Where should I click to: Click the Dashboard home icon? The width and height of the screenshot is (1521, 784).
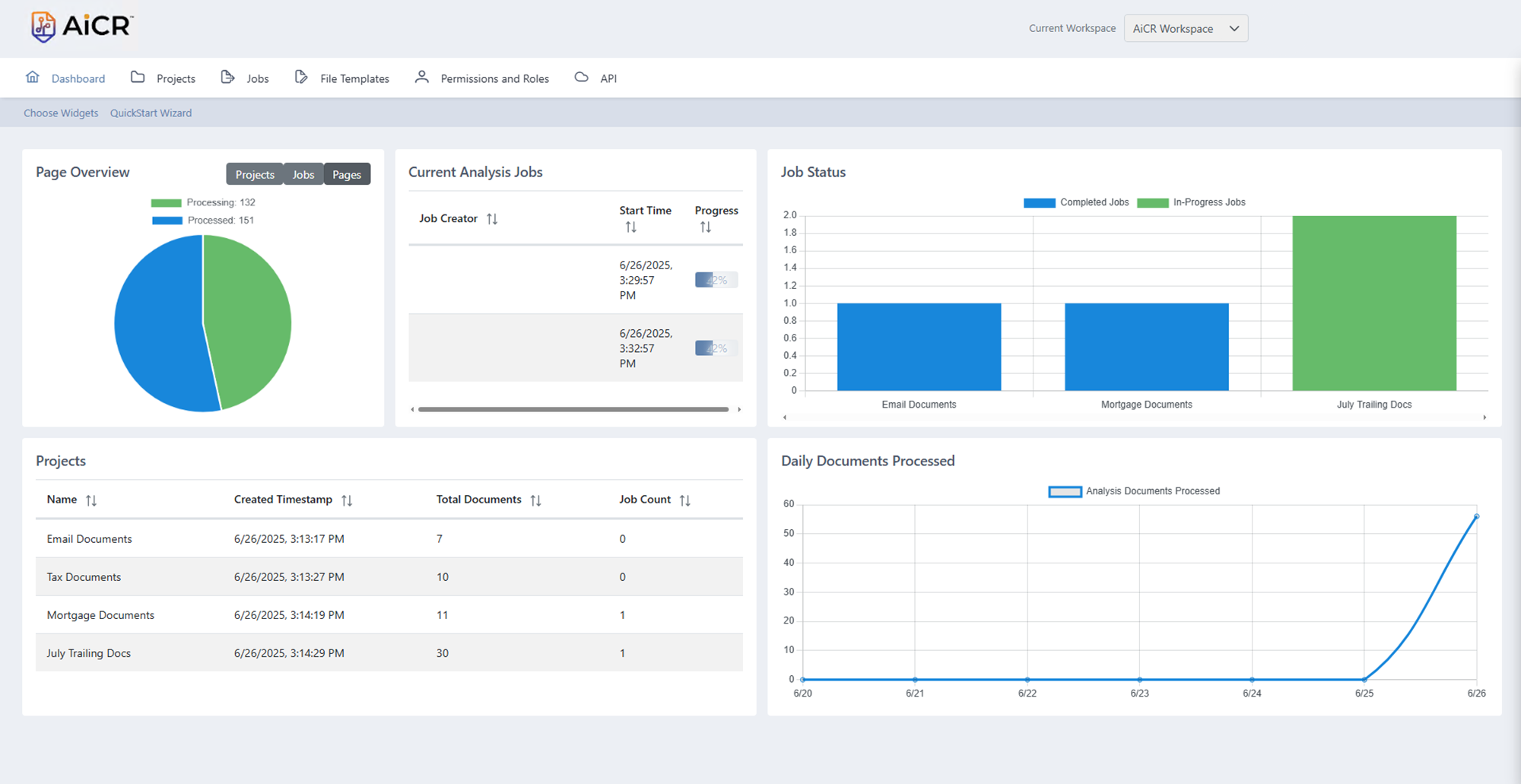[x=33, y=78]
